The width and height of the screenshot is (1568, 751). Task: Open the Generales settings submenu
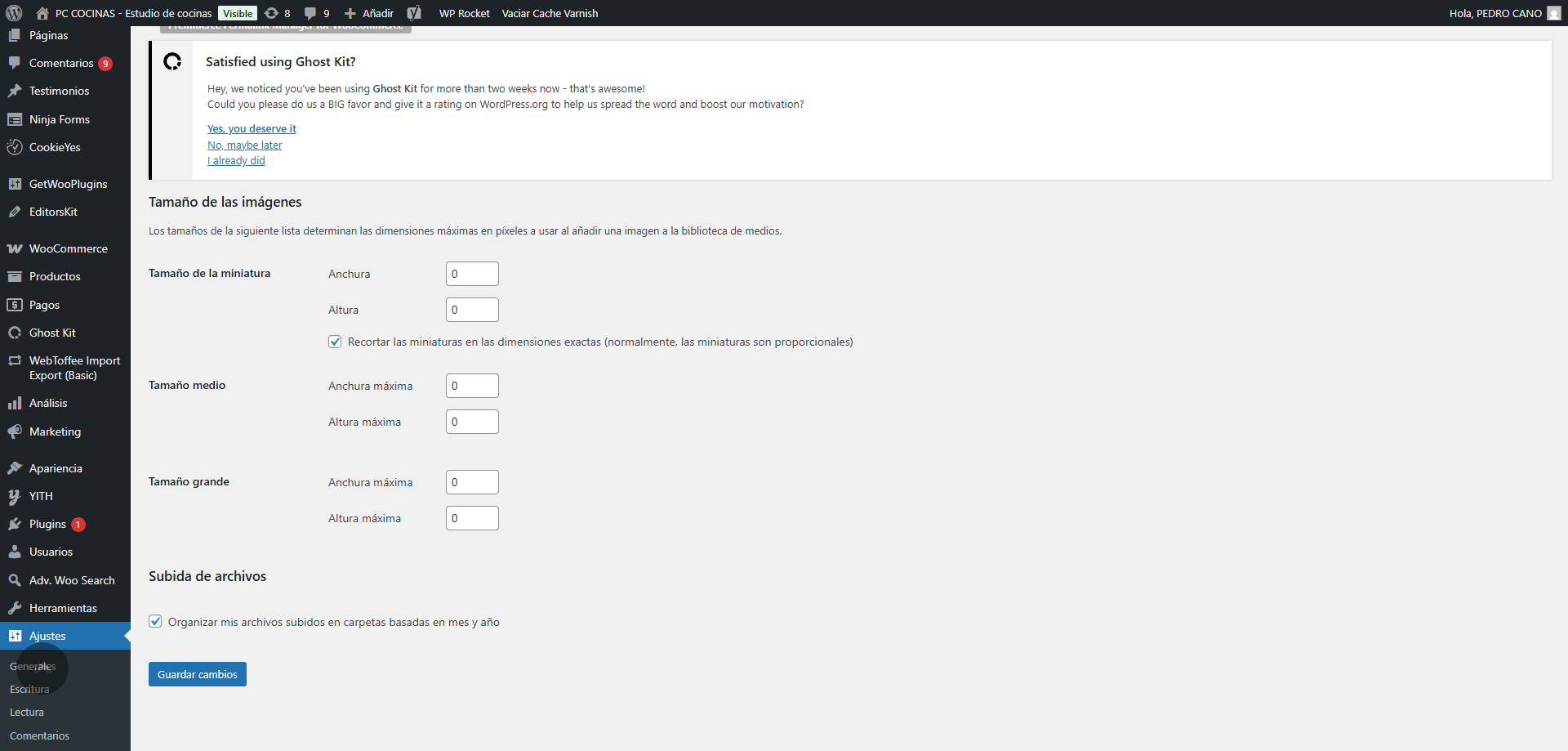[33, 667]
